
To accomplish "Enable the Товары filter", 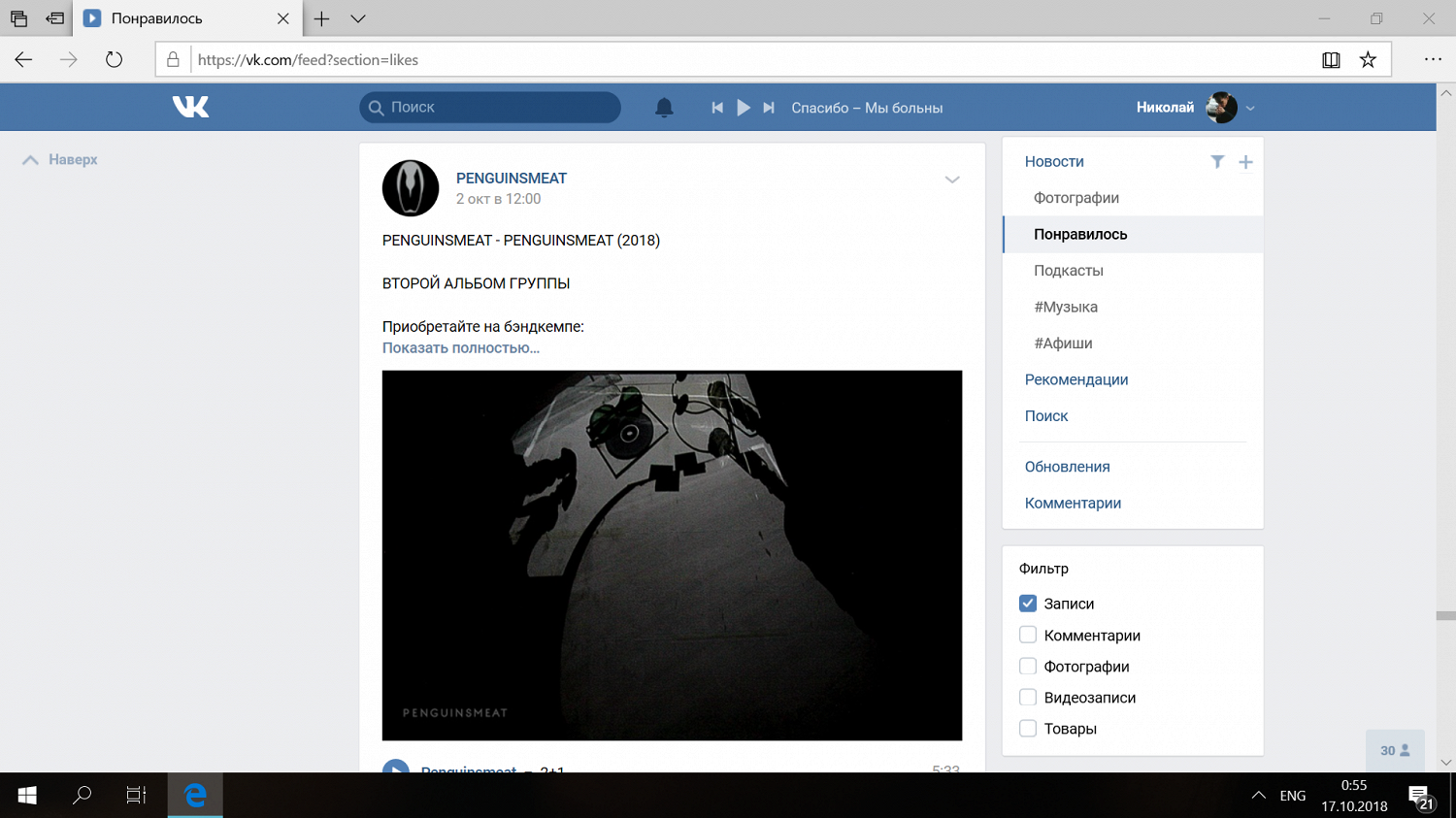I will (x=1028, y=728).
